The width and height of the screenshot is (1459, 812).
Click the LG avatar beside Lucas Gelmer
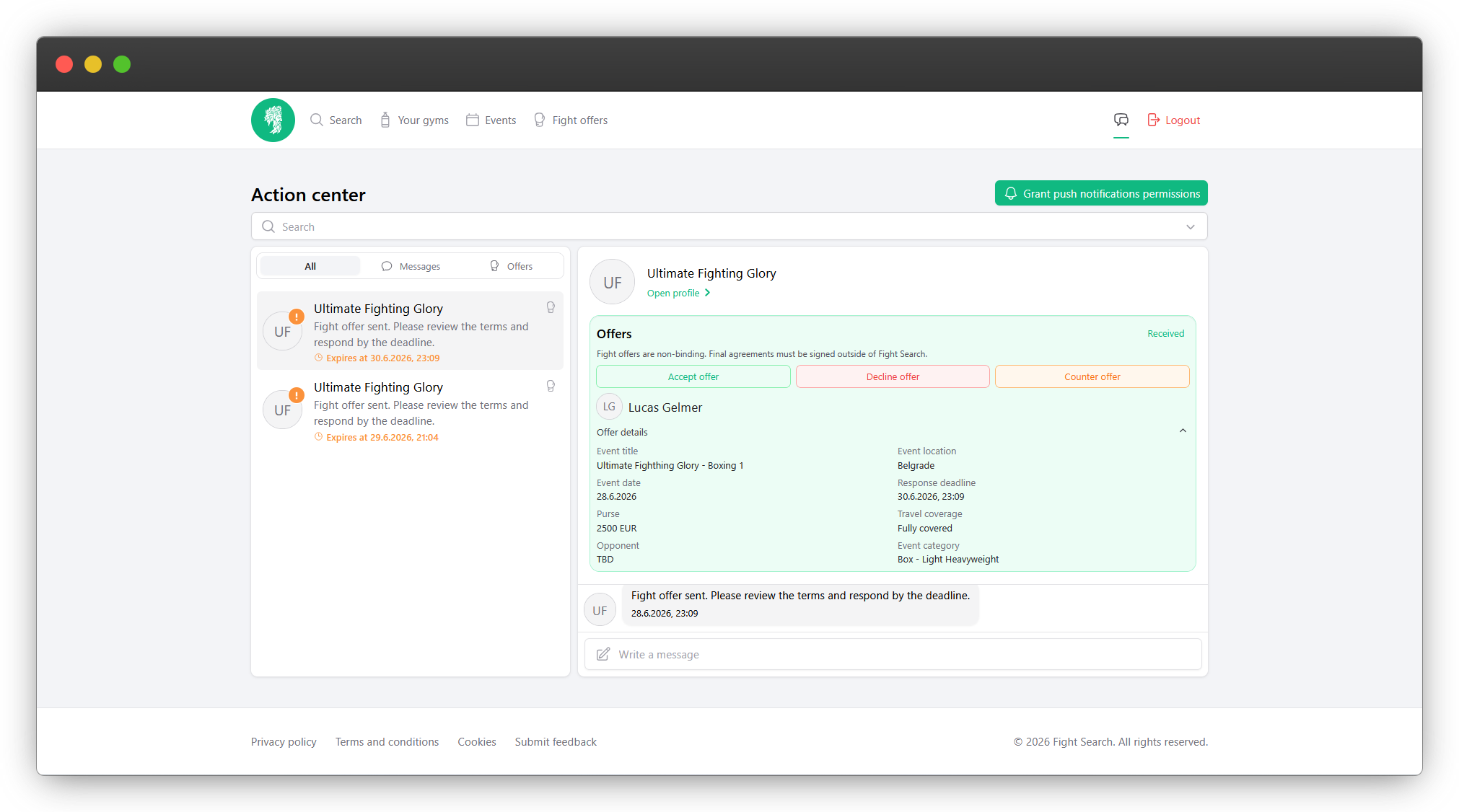point(609,407)
